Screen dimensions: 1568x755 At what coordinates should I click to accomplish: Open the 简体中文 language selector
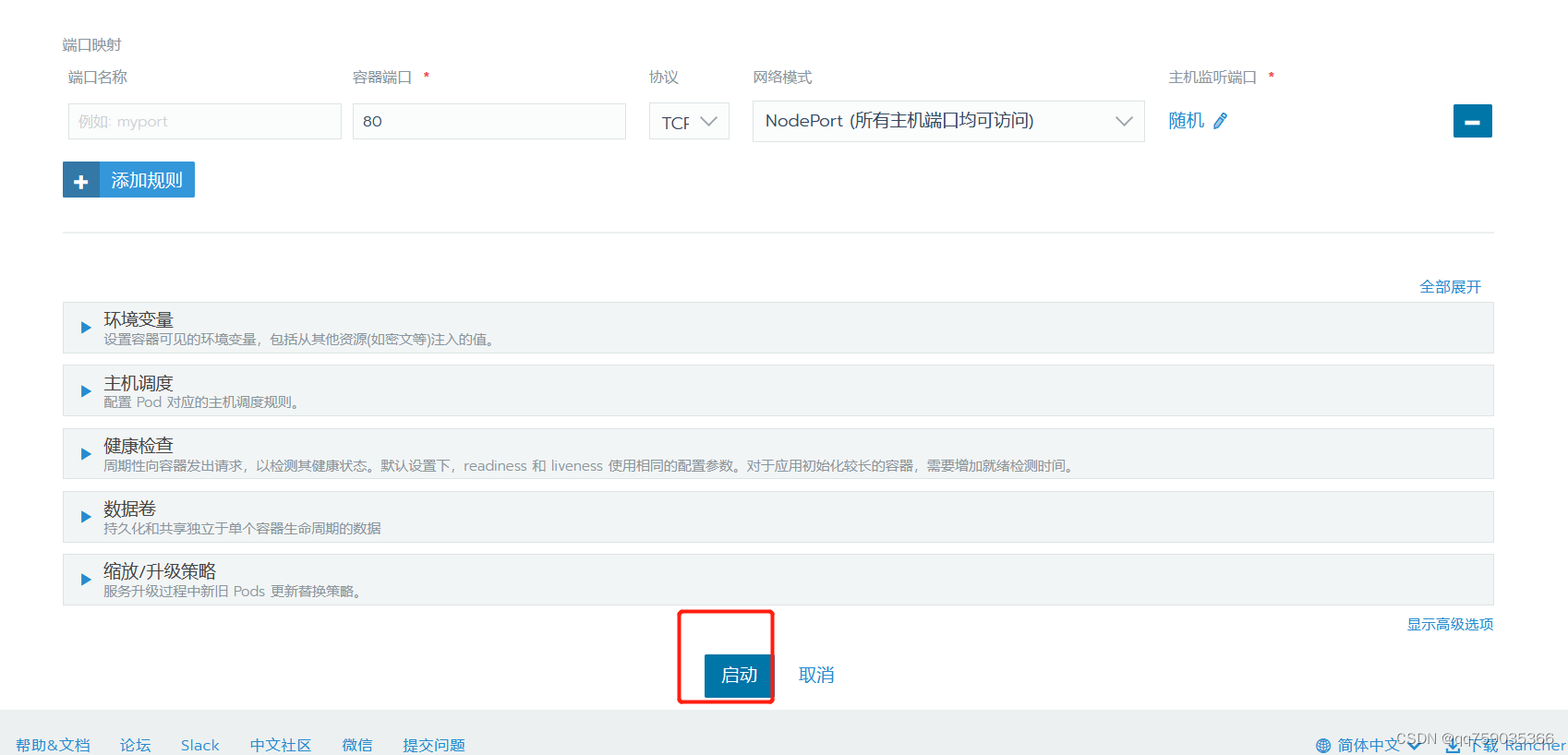pyautogui.click(x=1369, y=745)
